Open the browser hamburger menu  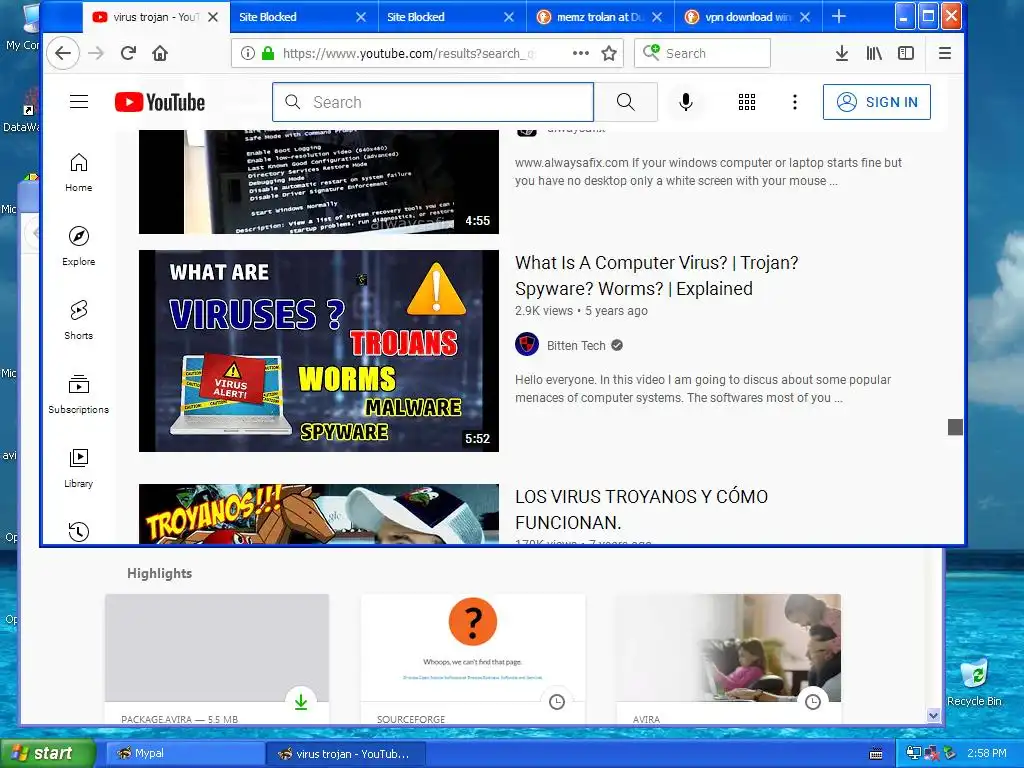(x=944, y=54)
